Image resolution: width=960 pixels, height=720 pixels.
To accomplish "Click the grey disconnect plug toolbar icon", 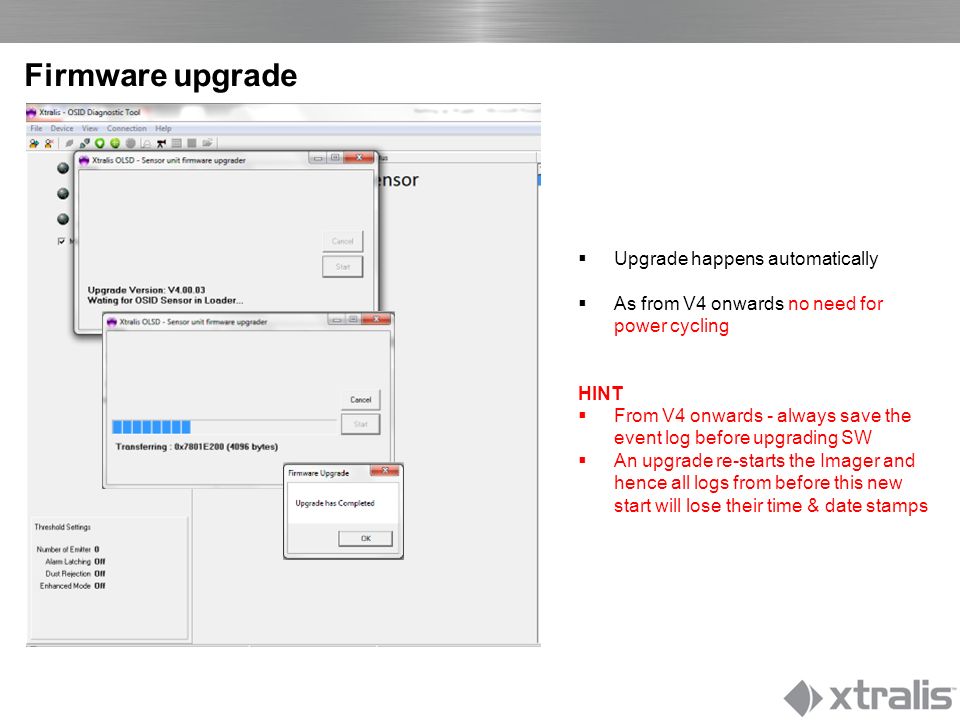I will click(69, 143).
